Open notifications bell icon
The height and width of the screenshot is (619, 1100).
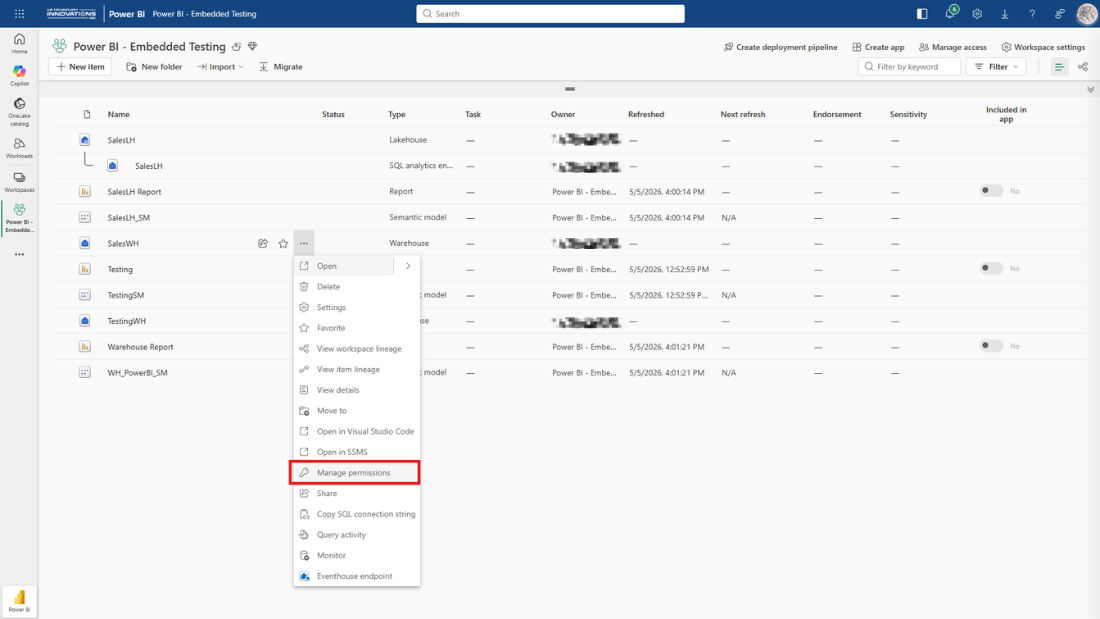950,13
